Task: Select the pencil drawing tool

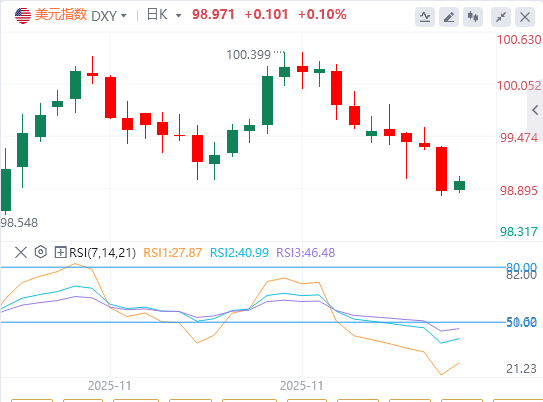Action: tap(449, 17)
